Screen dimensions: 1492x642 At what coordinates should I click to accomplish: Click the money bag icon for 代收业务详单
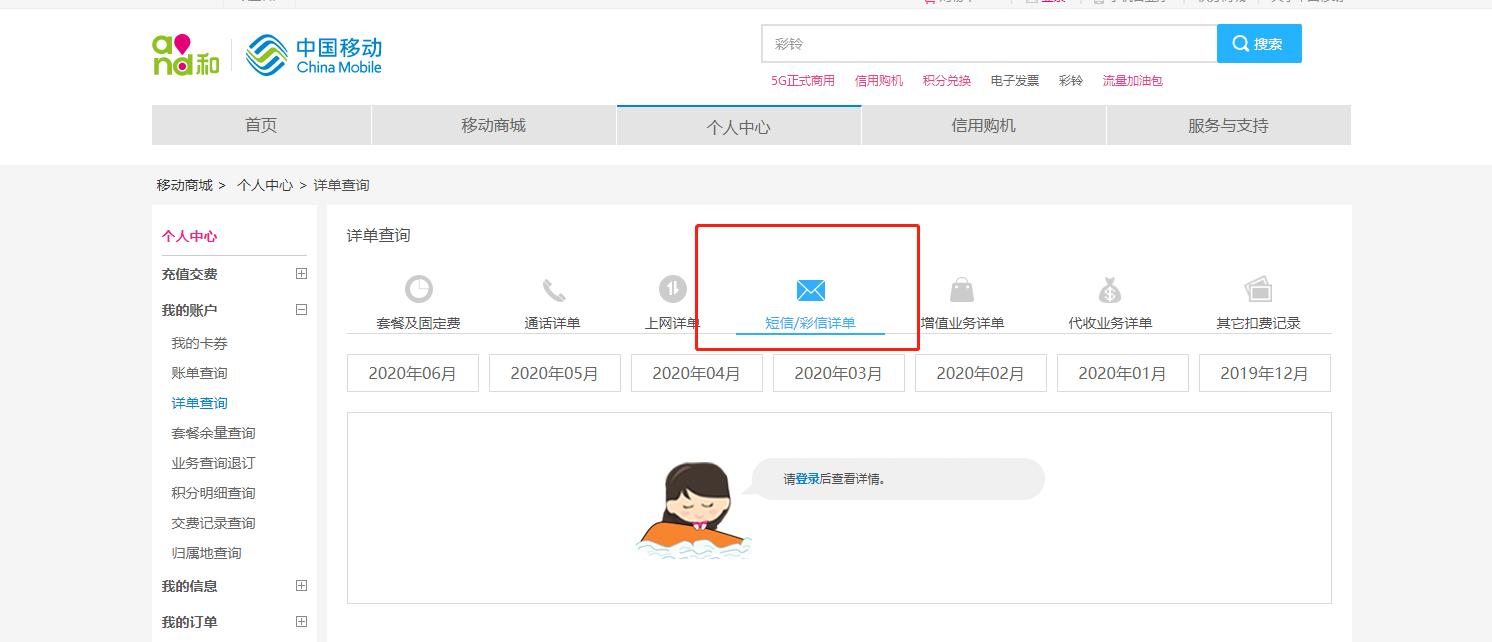pos(1109,289)
